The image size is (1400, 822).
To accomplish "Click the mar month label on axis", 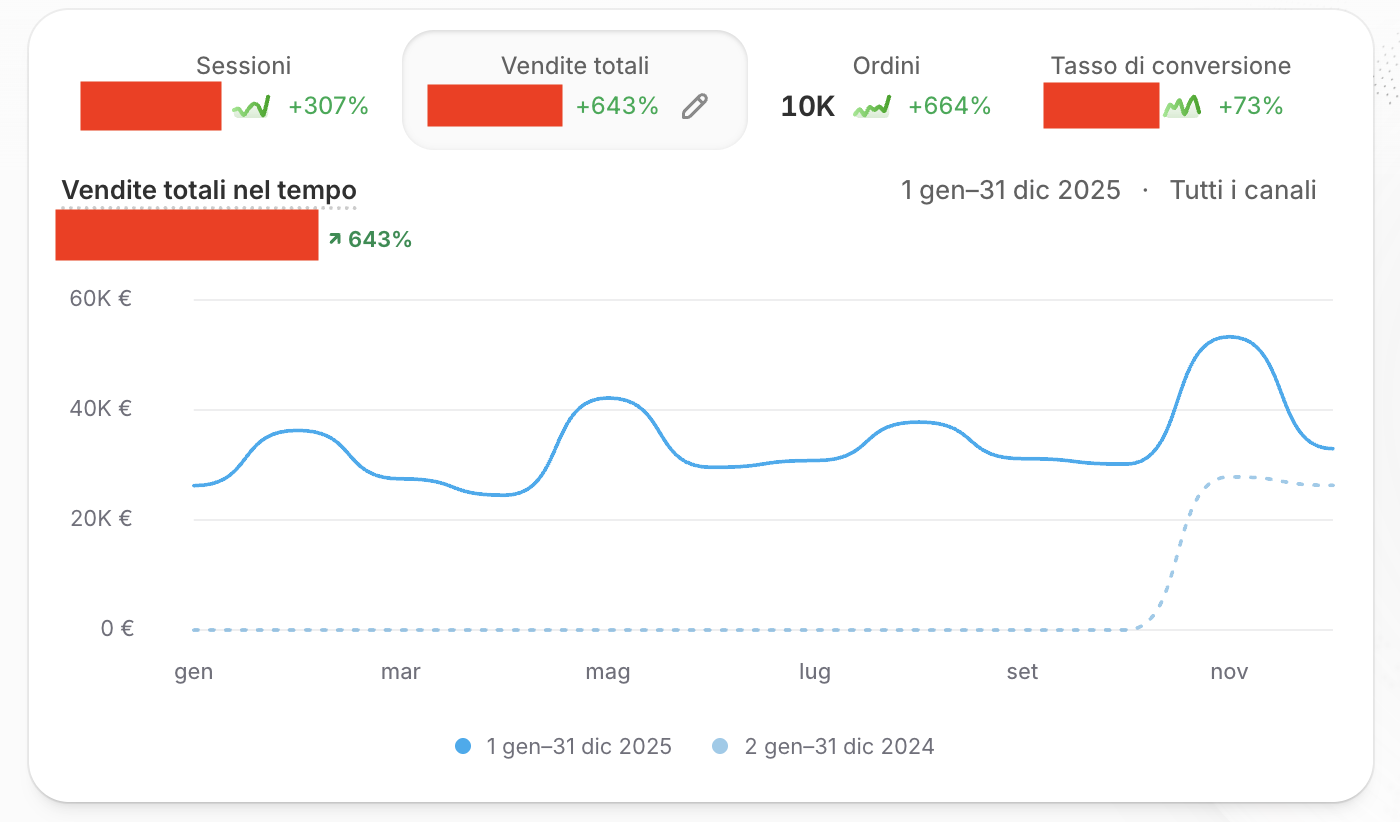I will pos(401,672).
